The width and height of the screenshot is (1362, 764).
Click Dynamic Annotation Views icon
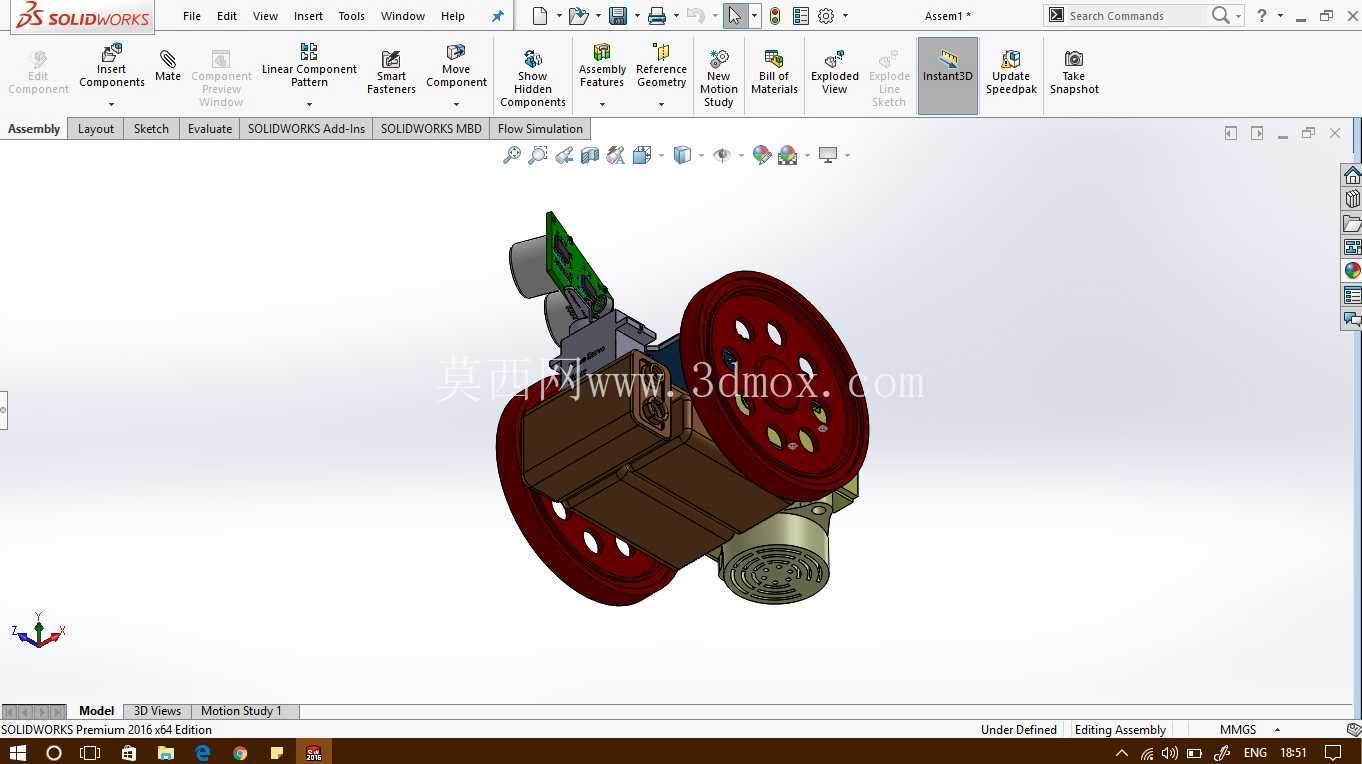point(616,155)
